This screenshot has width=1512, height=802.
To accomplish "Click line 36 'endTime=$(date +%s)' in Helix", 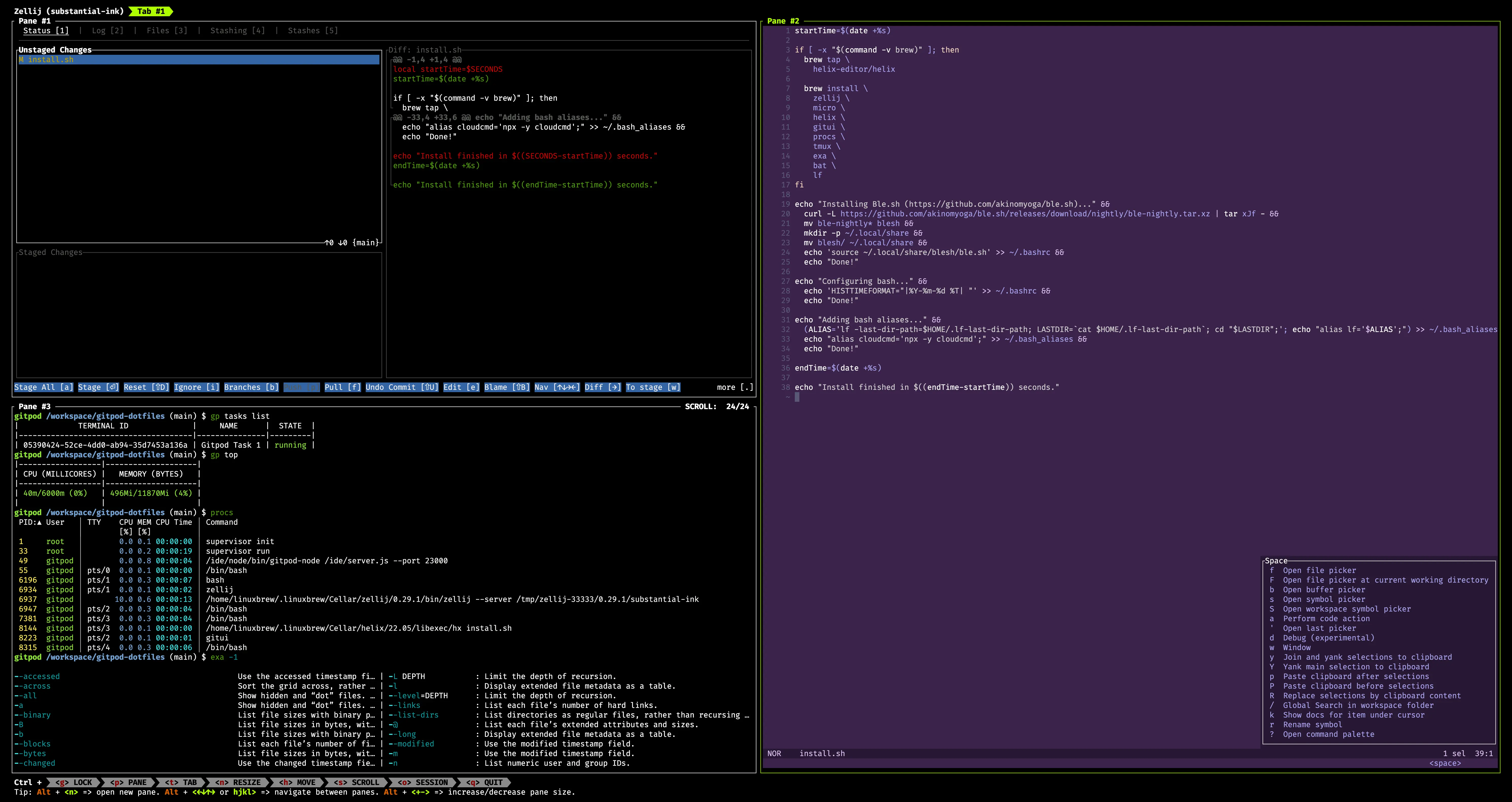I will point(838,368).
